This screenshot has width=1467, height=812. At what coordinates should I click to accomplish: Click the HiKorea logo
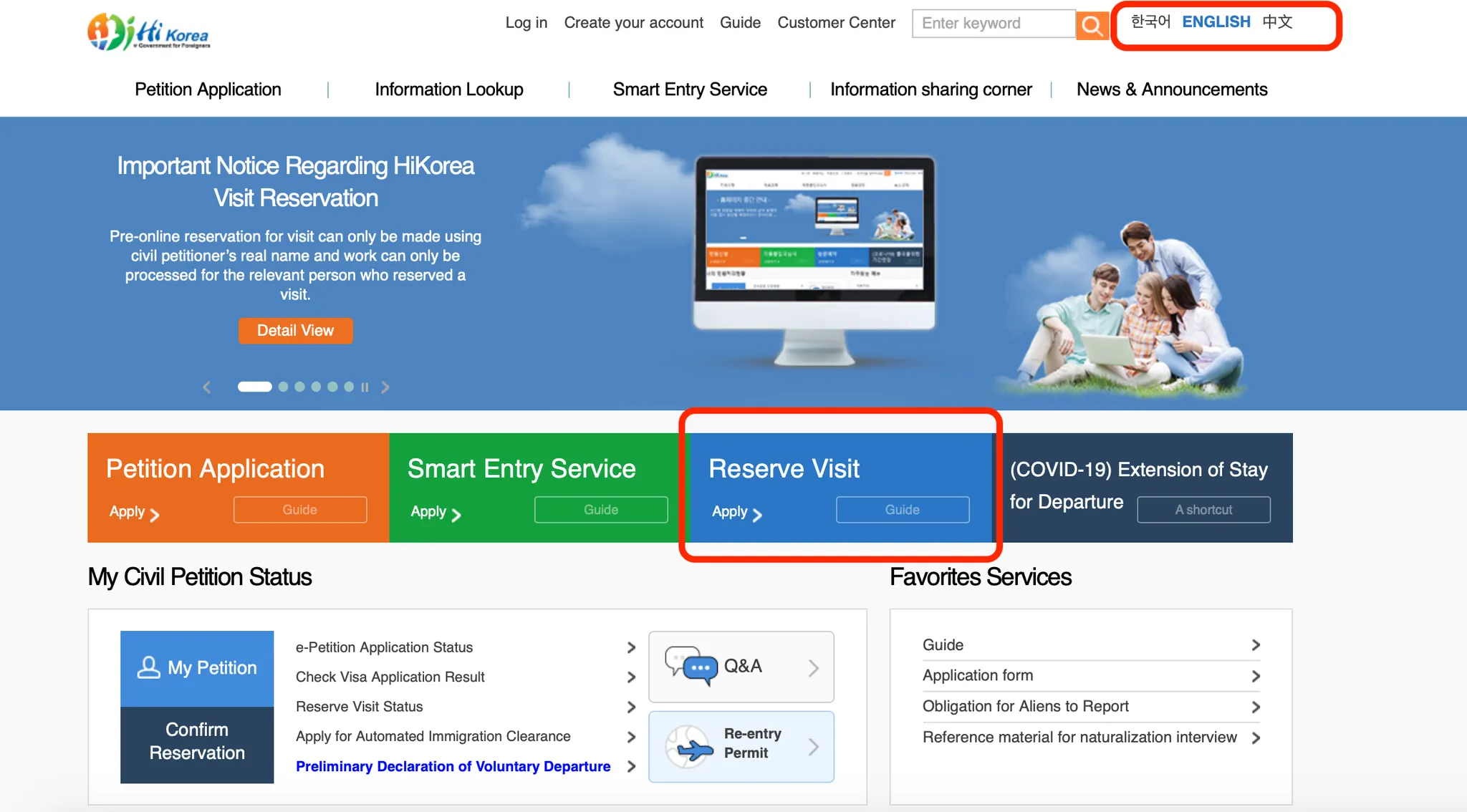point(149,32)
